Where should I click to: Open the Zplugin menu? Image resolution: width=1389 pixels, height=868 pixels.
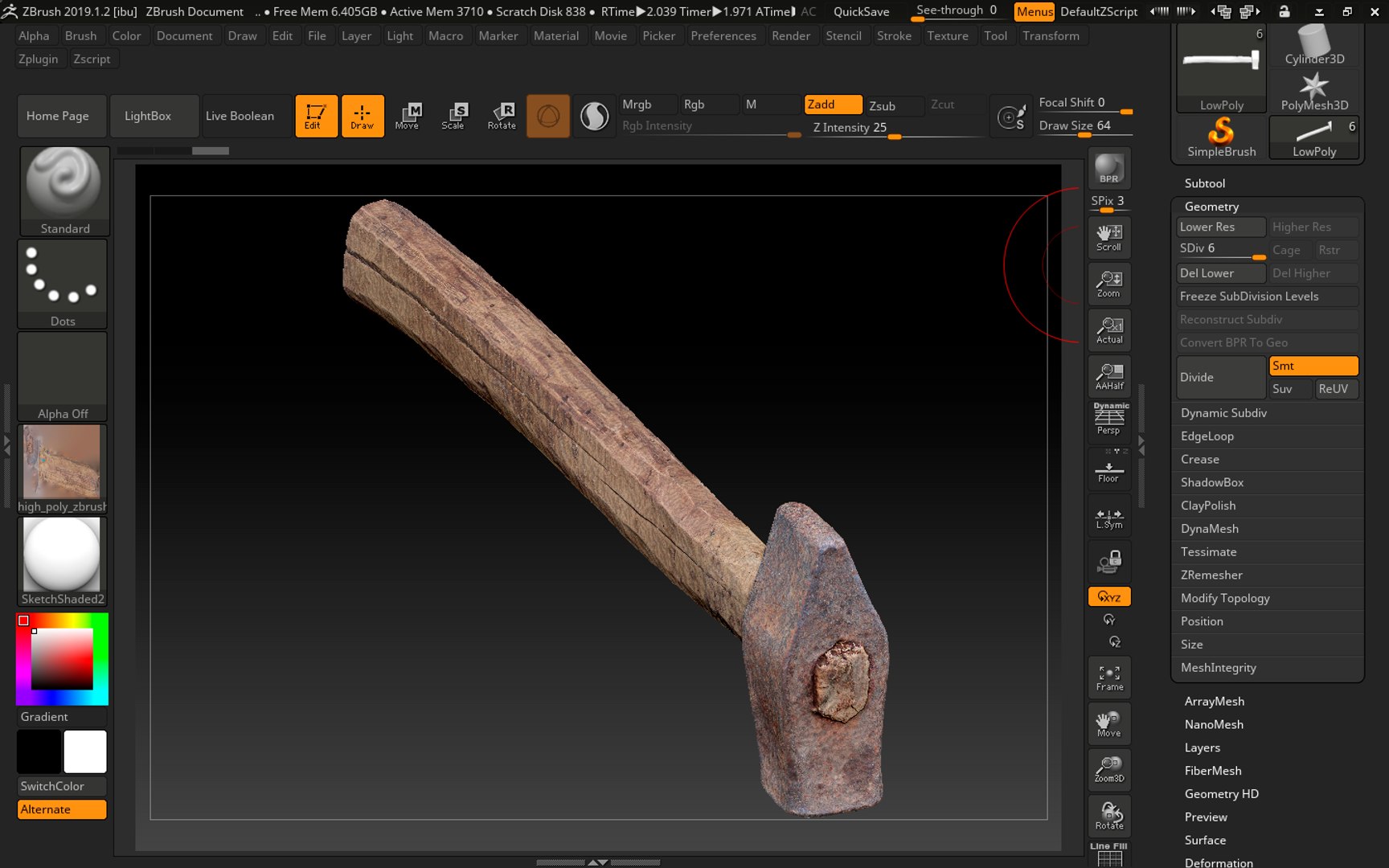(39, 59)
